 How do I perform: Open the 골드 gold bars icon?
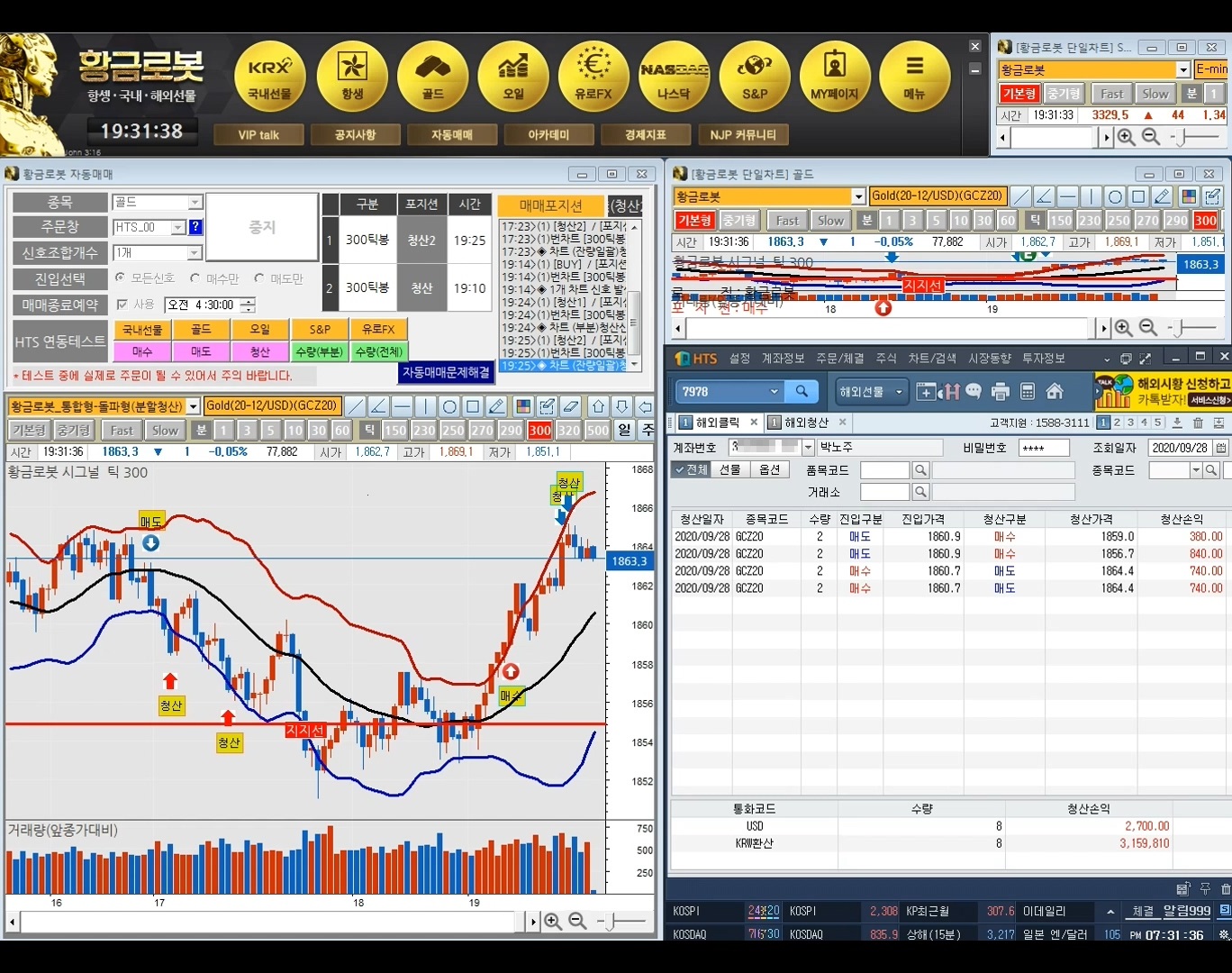(432, 77)
